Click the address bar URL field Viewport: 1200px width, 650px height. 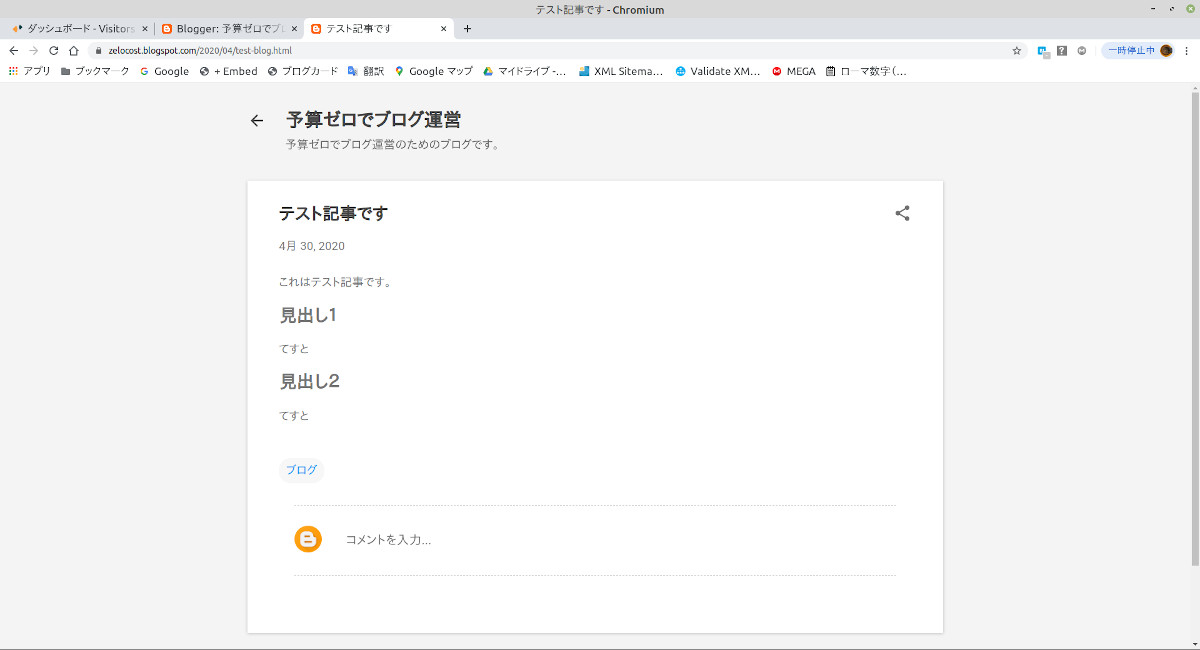coord(550,50)
